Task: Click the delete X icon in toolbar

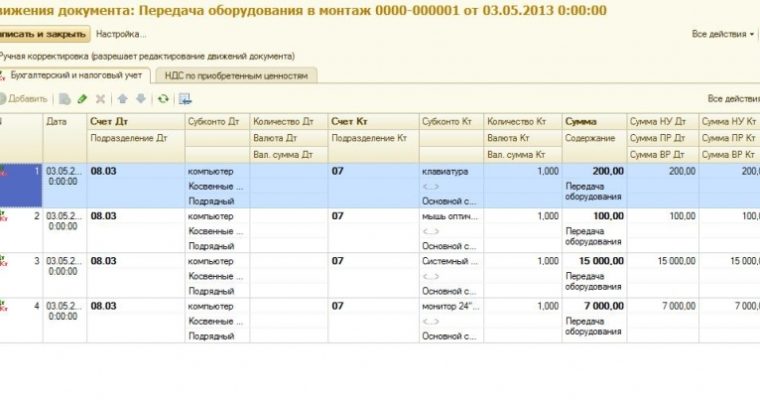Action: 99,99
